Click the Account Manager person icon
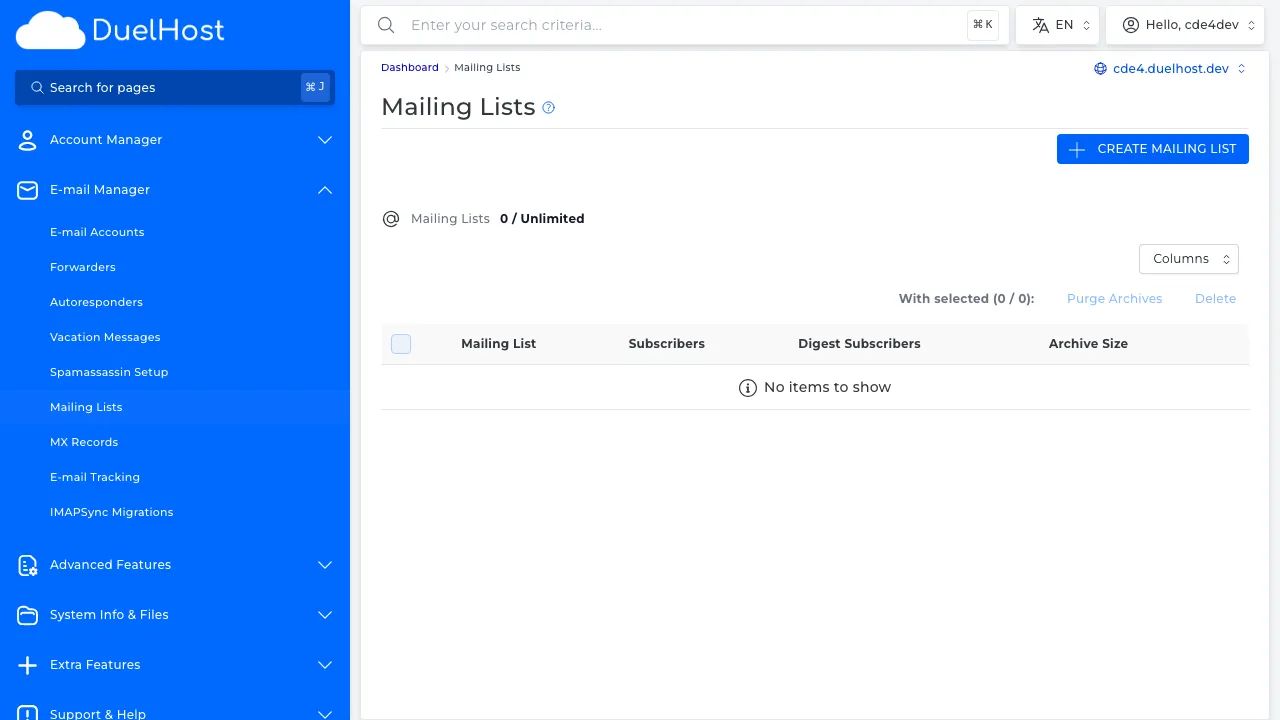Viewport: 1280px width, 720px height. [x=27, y=140]
